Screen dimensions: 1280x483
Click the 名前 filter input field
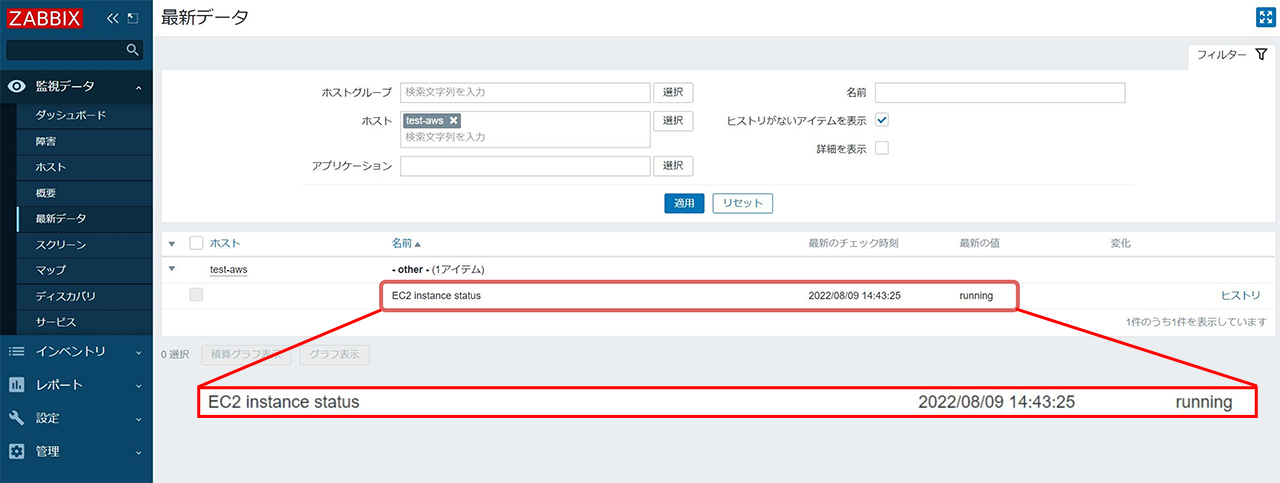(1000, 92)
